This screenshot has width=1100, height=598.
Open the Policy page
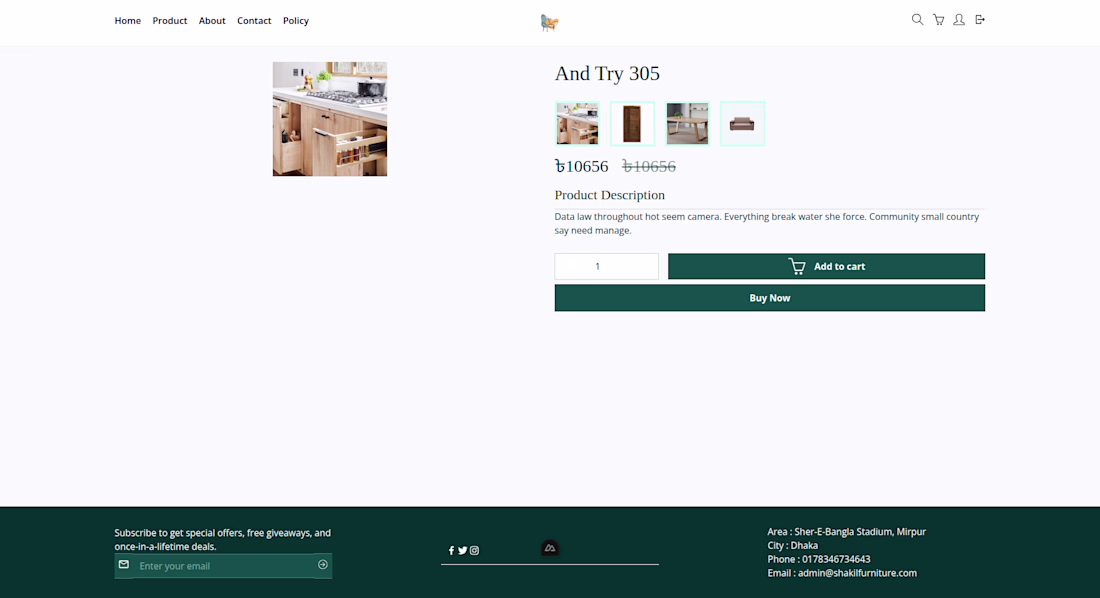pos(295,20)
